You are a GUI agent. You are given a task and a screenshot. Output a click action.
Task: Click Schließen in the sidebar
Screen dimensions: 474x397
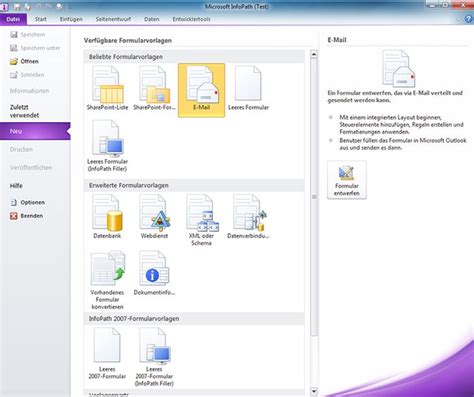(27, 75)
